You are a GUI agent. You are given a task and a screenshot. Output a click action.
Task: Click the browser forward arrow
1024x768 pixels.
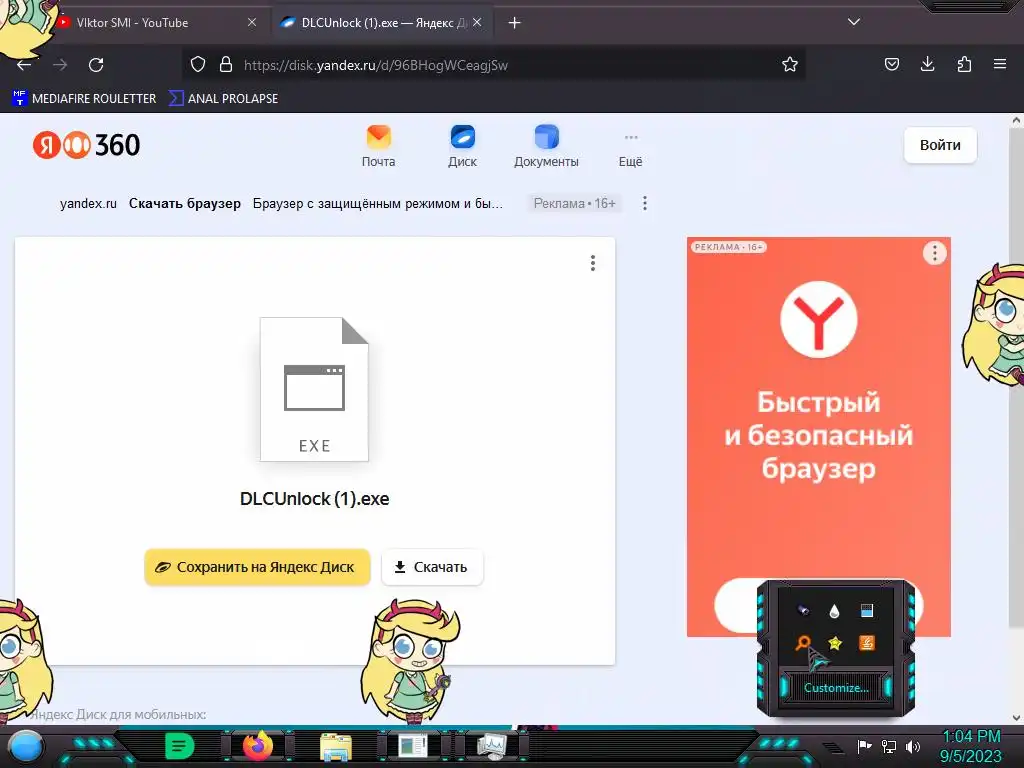click(x=60, y=65)
